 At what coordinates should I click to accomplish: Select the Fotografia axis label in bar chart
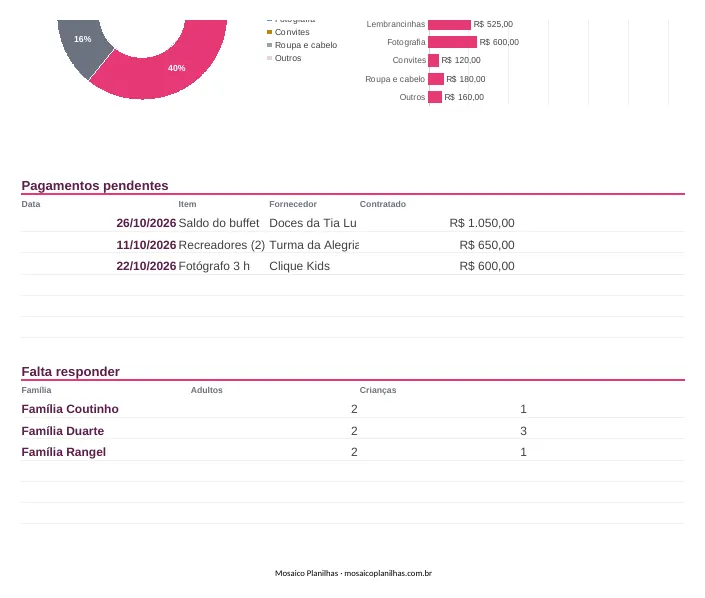point(406,42)
